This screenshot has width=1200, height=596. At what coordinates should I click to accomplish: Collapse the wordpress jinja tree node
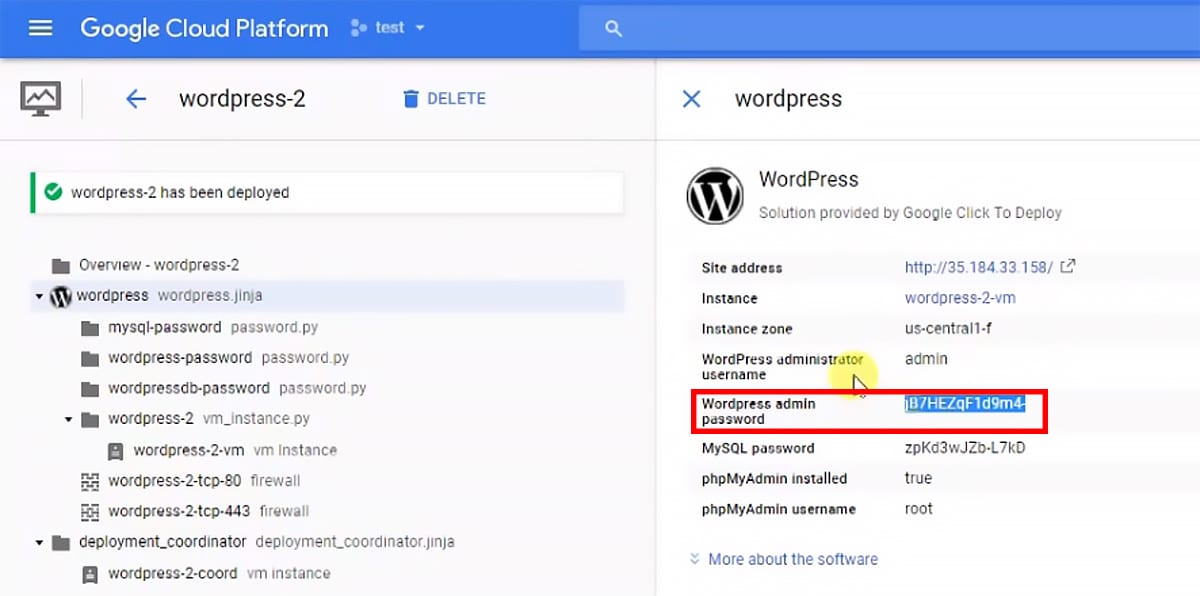pos(39,297)
